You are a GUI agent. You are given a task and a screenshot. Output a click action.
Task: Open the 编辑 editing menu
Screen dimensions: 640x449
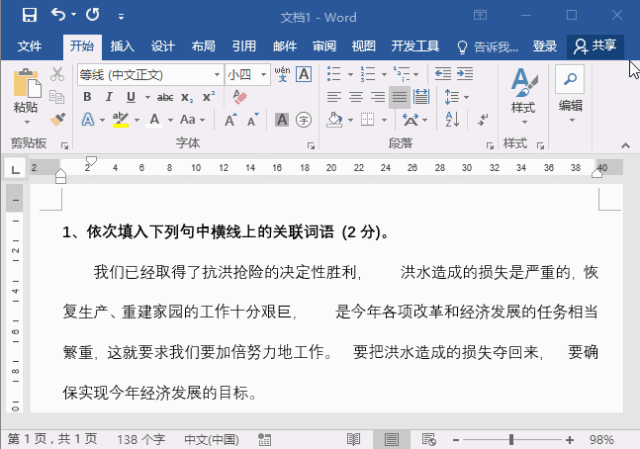click(571, 95)
